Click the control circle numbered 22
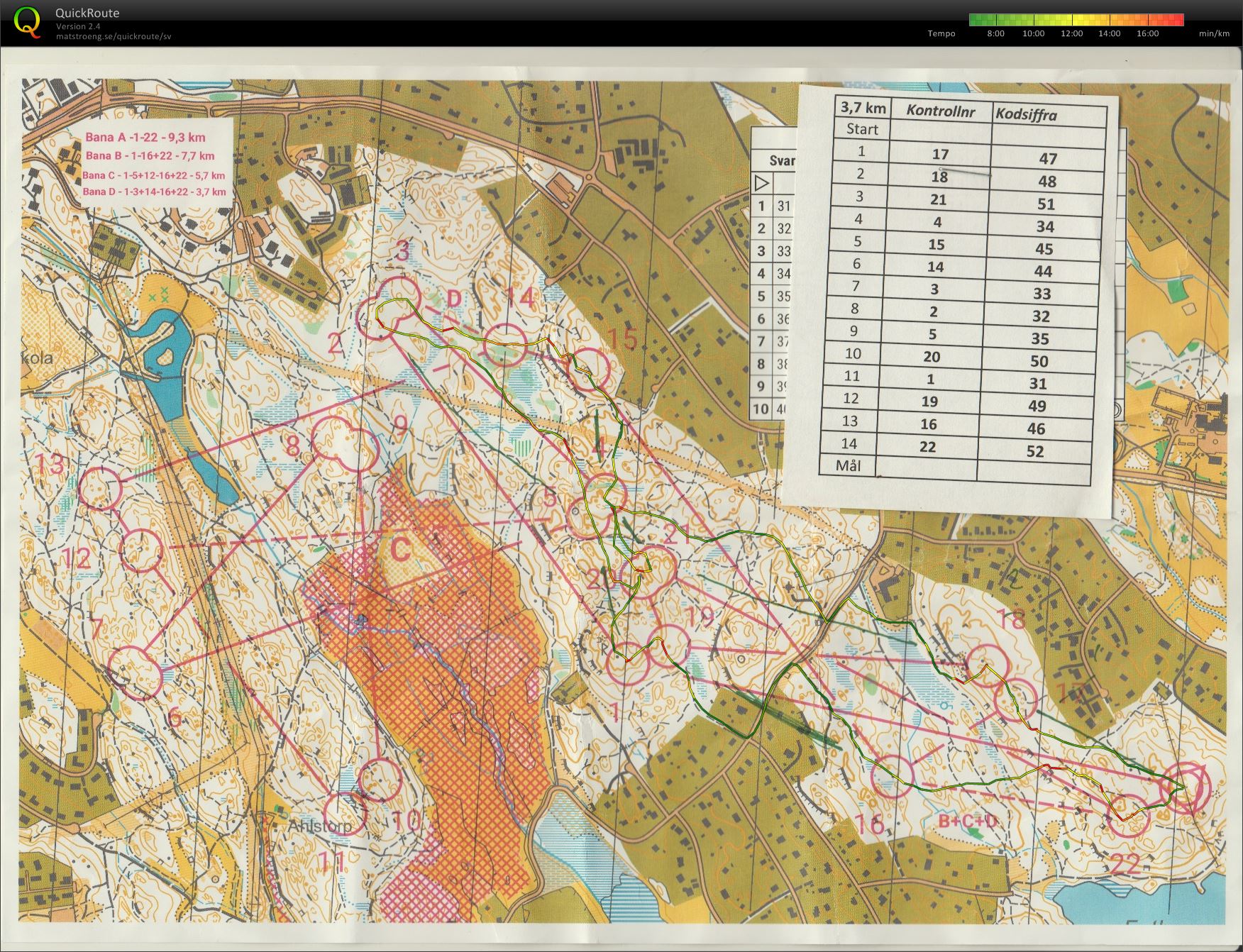Viewport: 1243px width, 952px height. click(x=1128, y=817)
